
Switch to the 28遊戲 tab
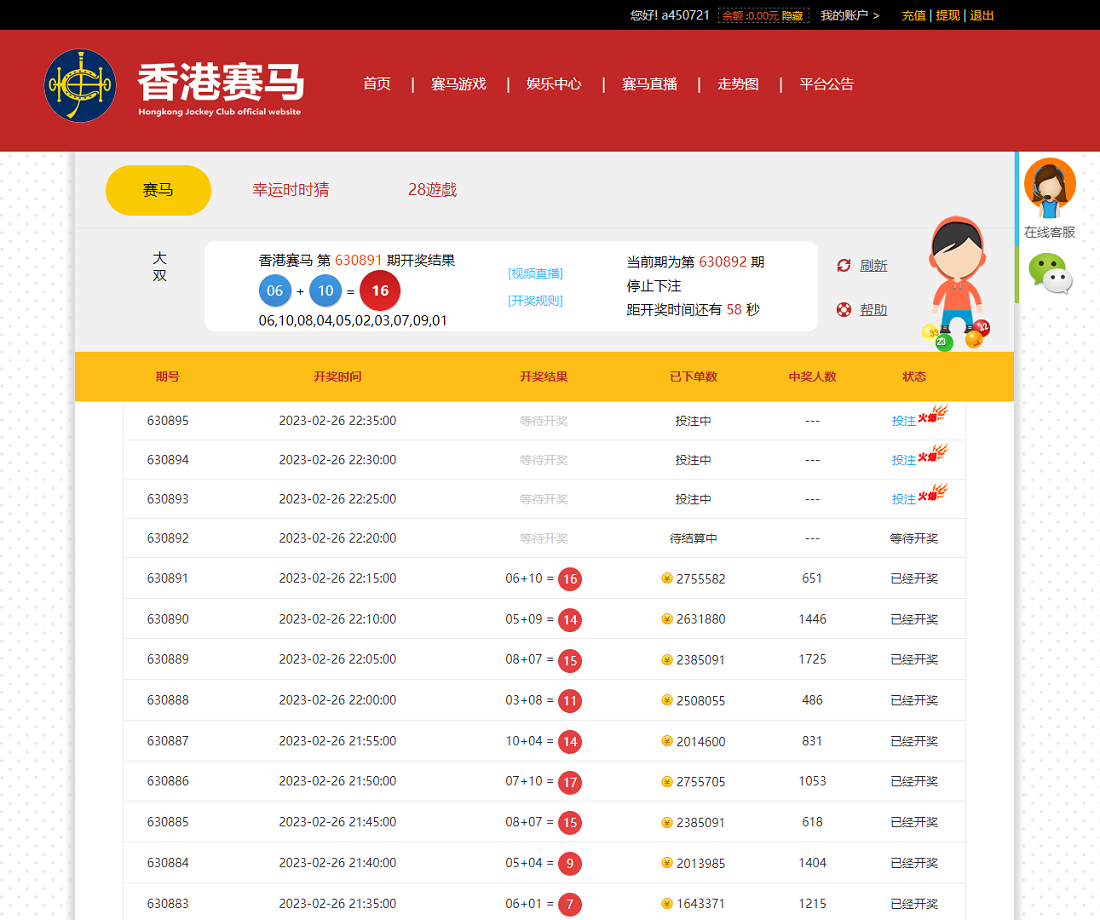(432, 190)
